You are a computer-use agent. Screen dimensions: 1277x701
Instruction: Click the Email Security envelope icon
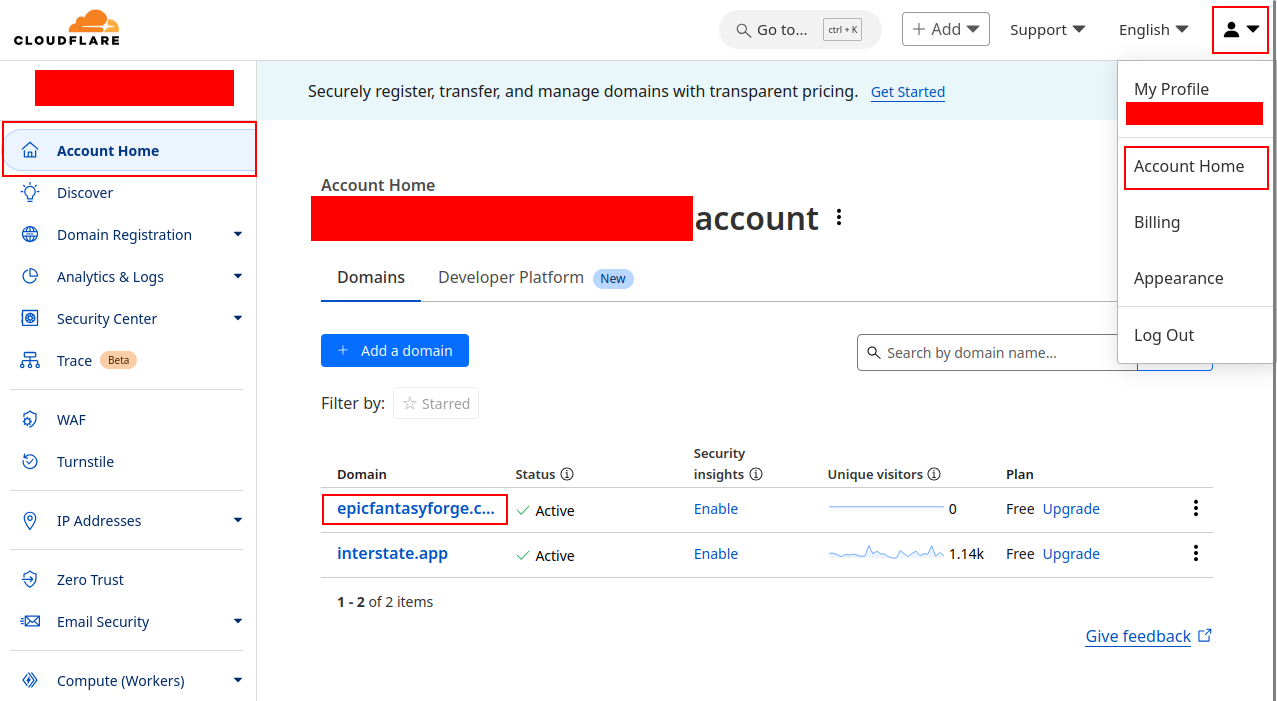point(30,622)
